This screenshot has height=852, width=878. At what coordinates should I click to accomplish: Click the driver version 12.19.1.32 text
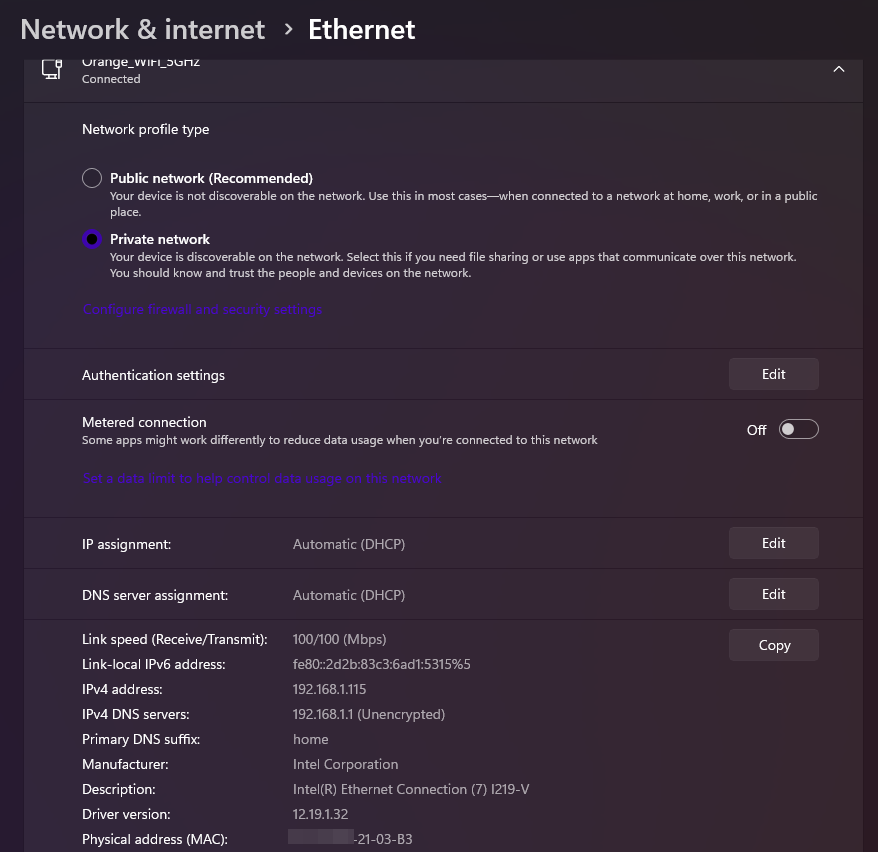click(x=320, y=814)
